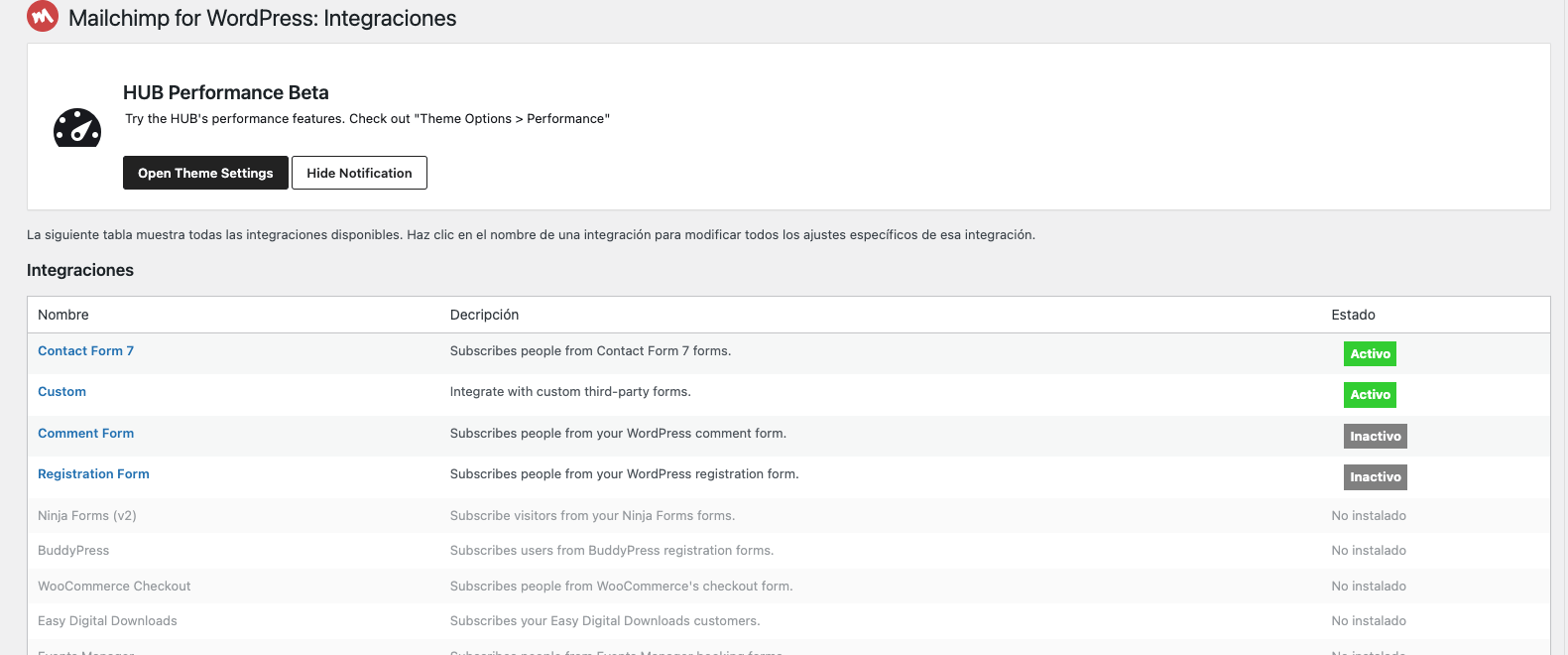Click description about WordPress registration form

pyautogui.click(x=624, y=474)
